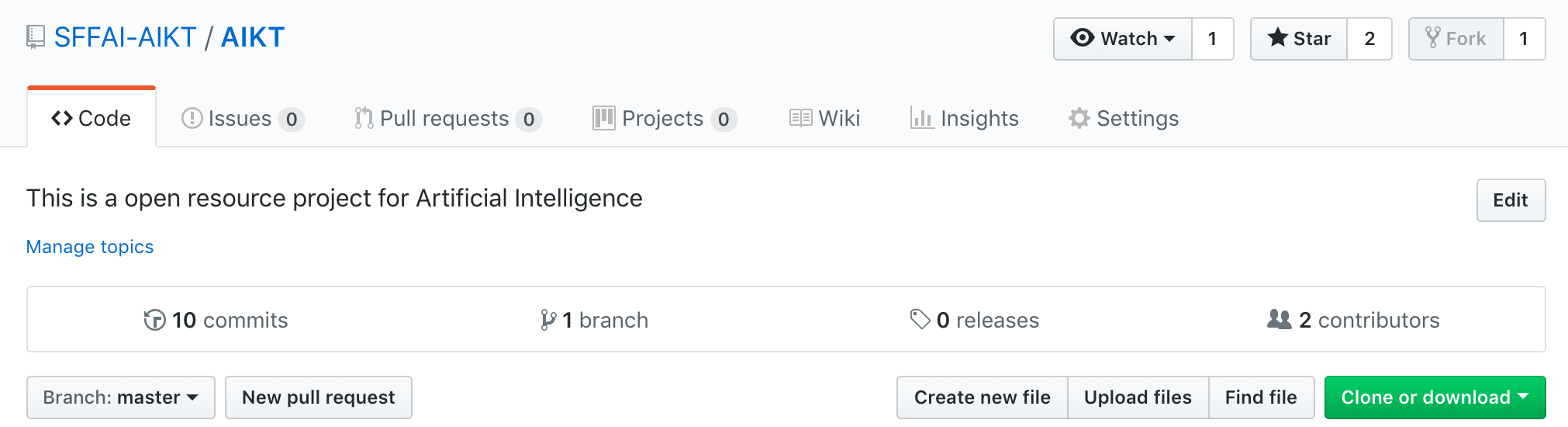Click the releases tag icon

click(920, 319)
